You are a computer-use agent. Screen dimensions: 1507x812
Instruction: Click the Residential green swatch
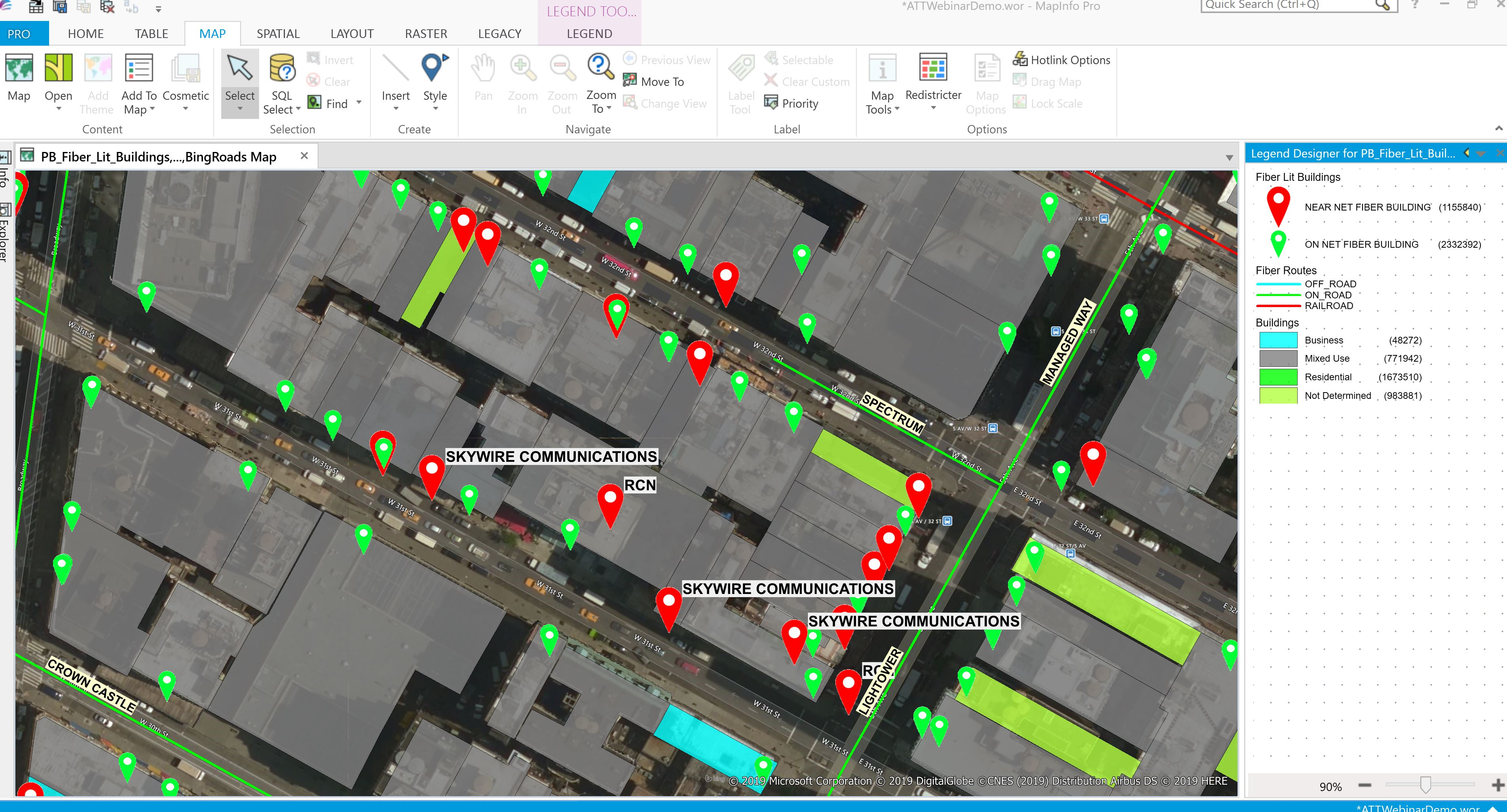point(1278,377)
